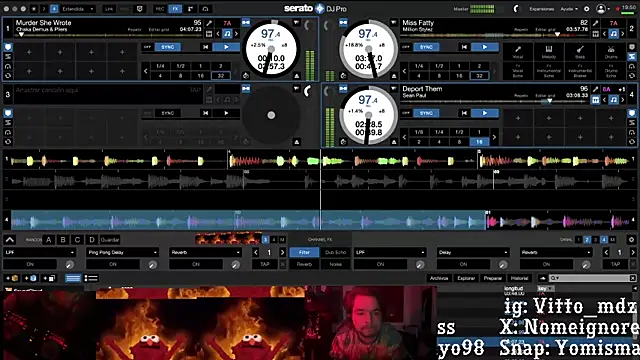Open deck 2 track edit pencil icon
640x360 pixels.
596,23
